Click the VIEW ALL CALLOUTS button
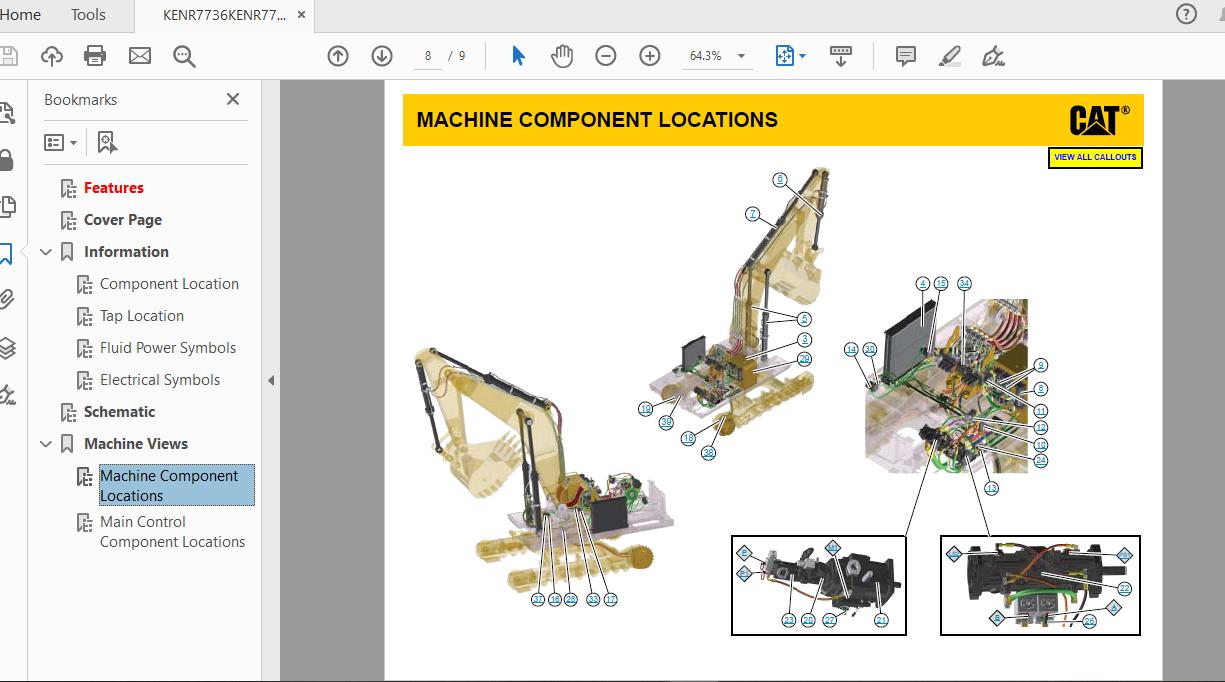Image resolution: width=1225 pixels, height=682 pixels. click(x=1095, y=157)
